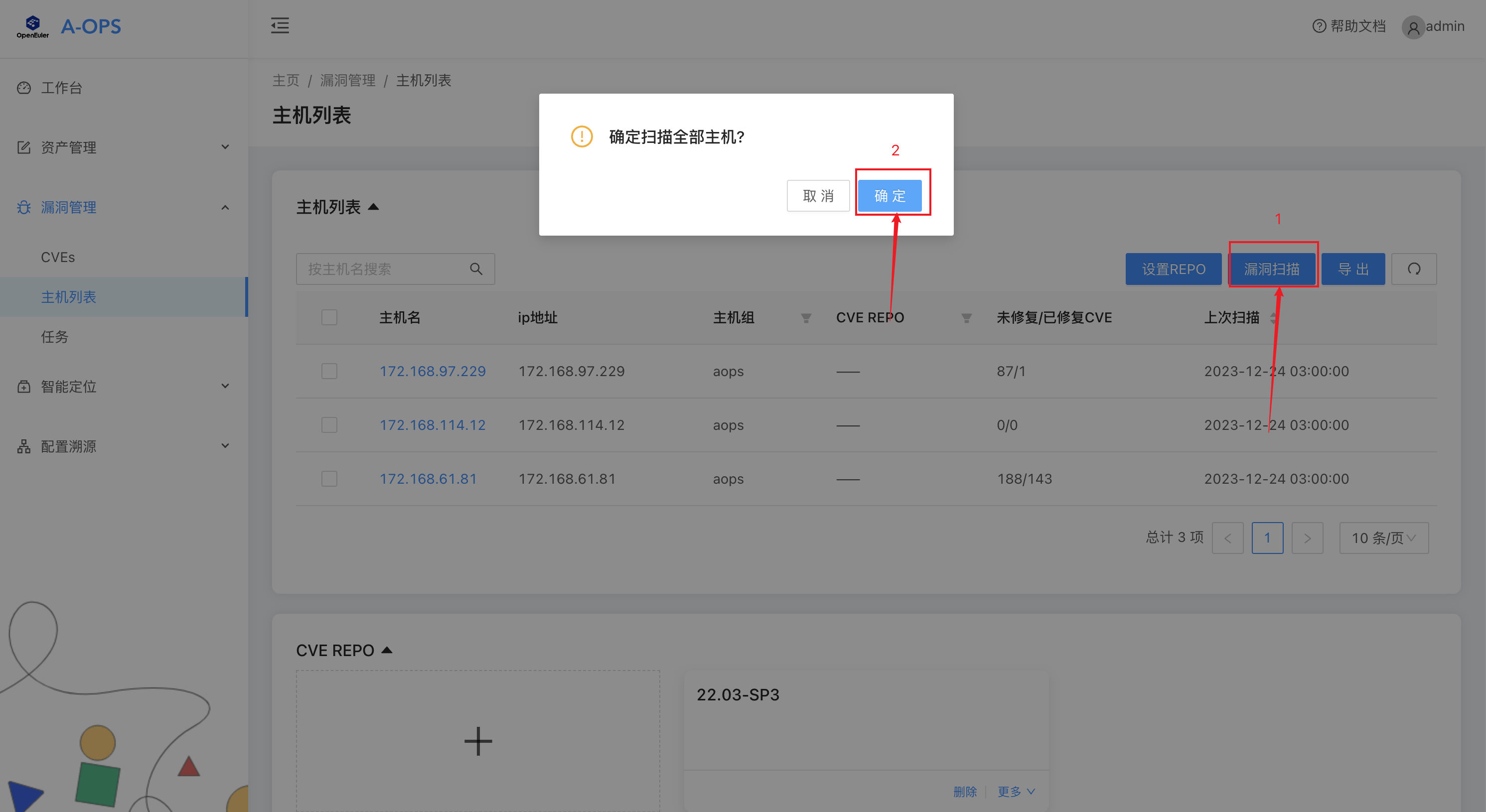Check the checkbox for host 172.168.97.229
The image size is (1486, 812).
coord(329,371)
